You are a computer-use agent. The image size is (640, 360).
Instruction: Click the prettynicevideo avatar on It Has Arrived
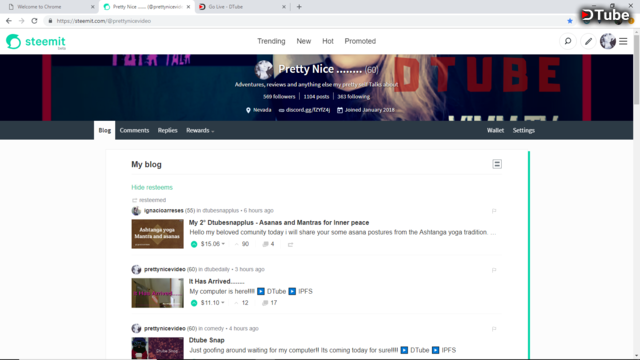[x=136, y=269]
